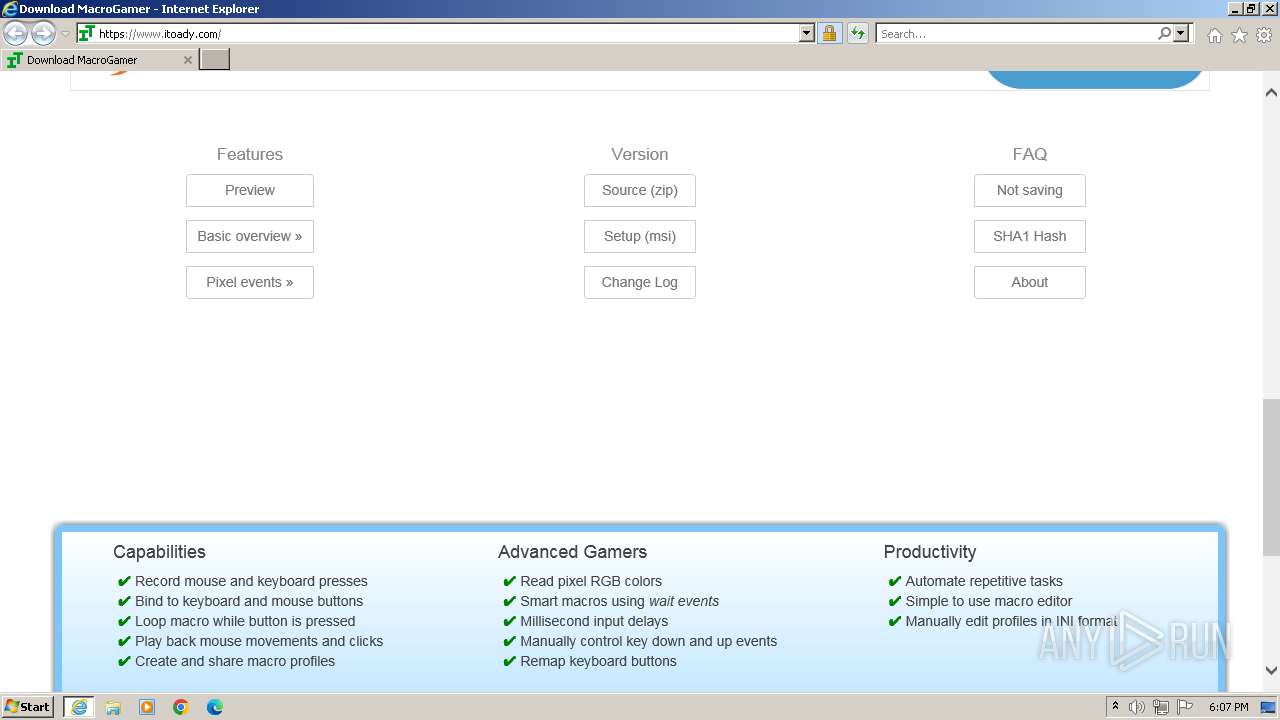Open the media player taskbar icon
Viewport: 1280px width, 720px height.
click(x=147, y=707)
